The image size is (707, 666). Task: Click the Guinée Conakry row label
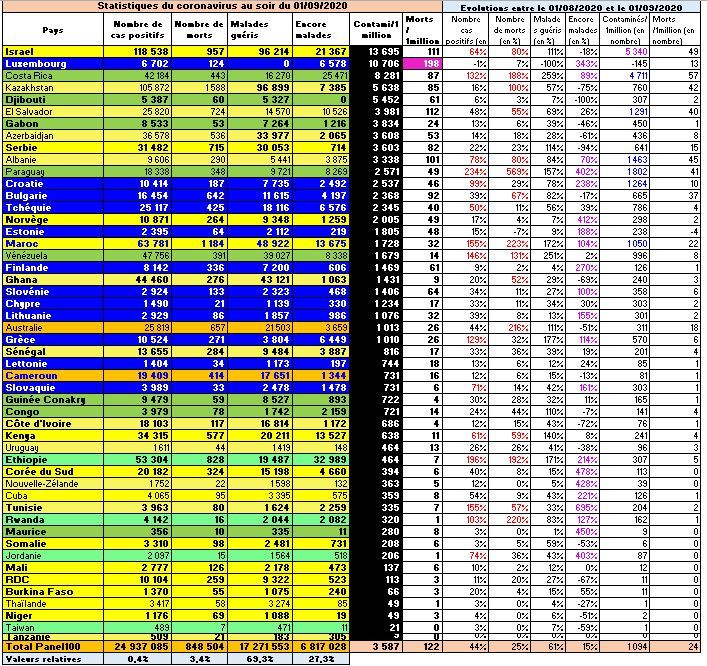pyautogui.click(x=53, y=400)
